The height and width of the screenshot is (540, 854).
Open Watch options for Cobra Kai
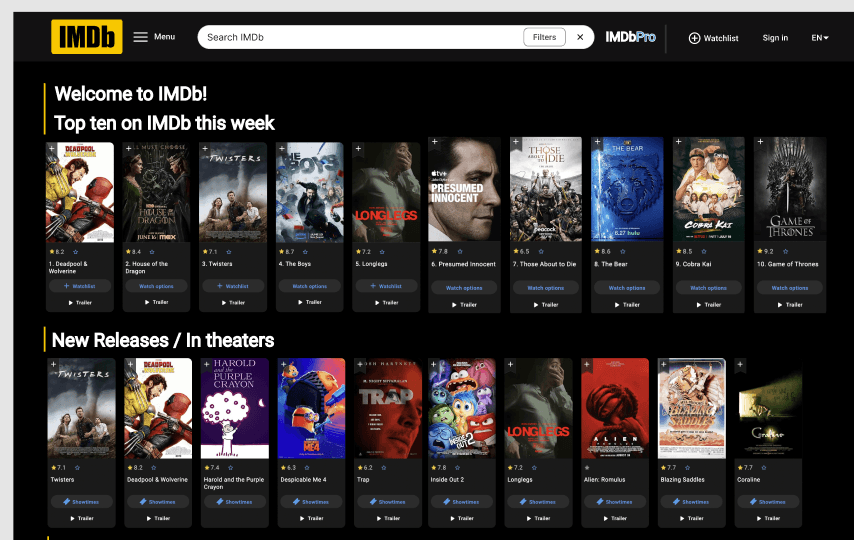pyautogui.click(x=709, y=288)
